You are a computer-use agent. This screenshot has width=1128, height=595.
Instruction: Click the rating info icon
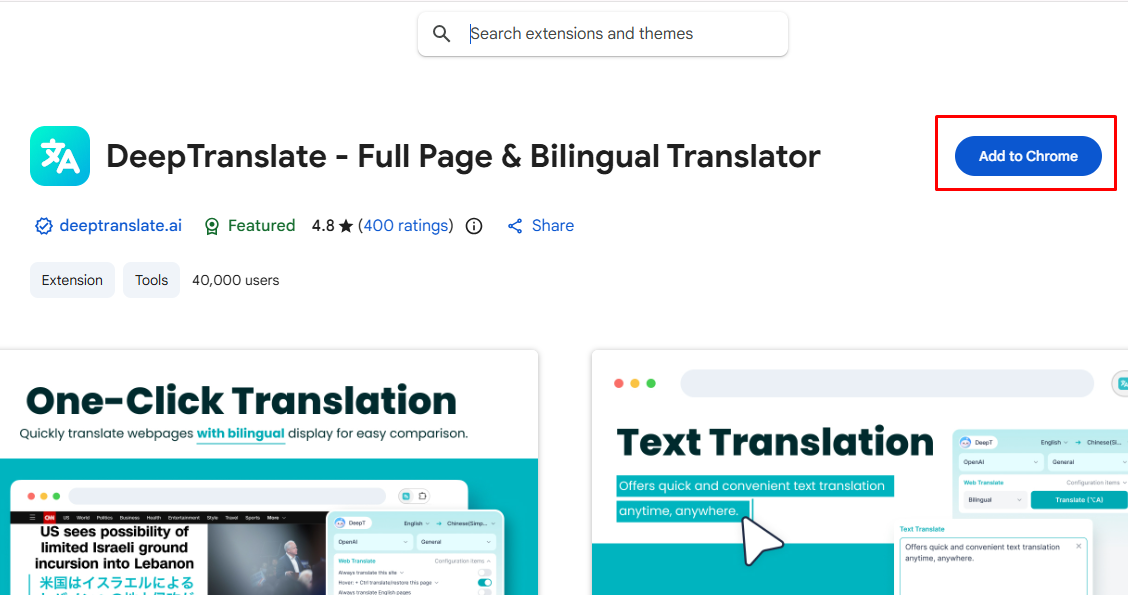[x=474, y=226]
